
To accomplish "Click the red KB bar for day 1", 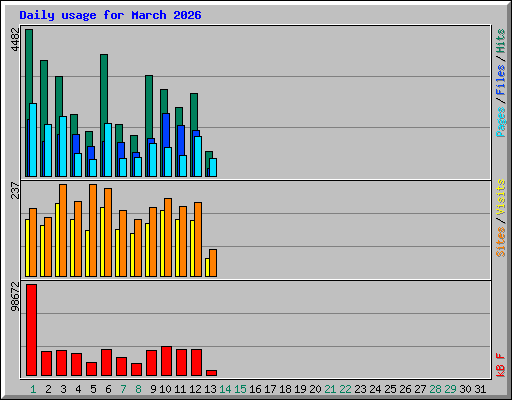I will click(32, 330).
